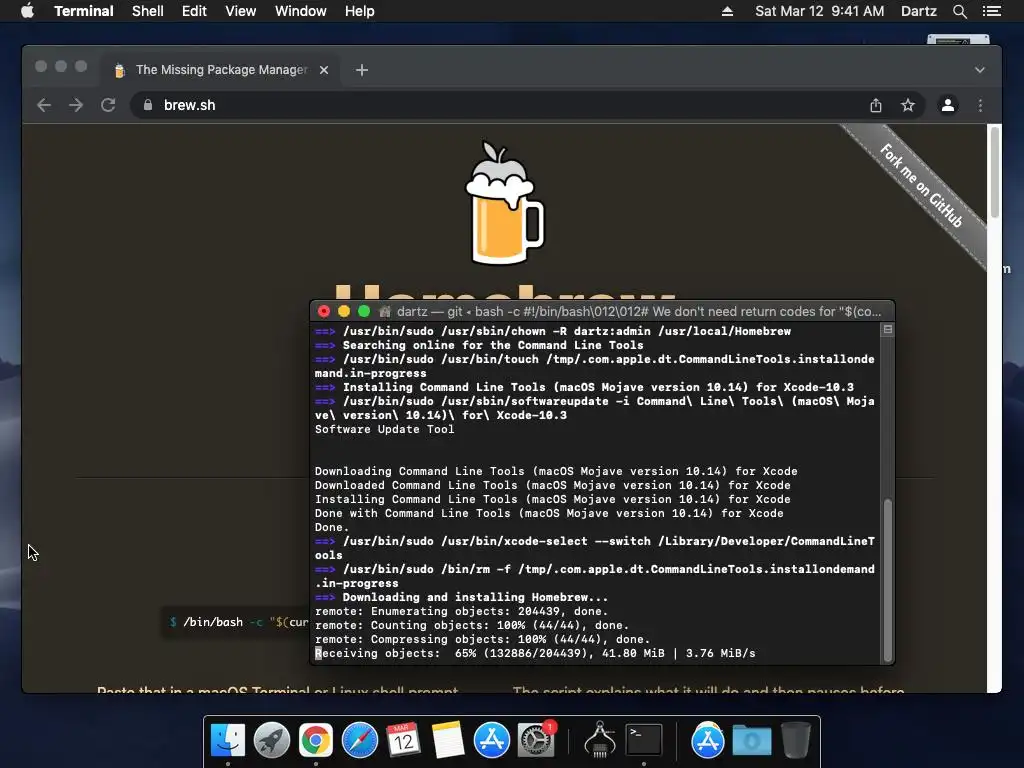Open Chrome's three-dot menu
Image resolution: width=1024 pixels, height=768 pixels.
point(980,105)
